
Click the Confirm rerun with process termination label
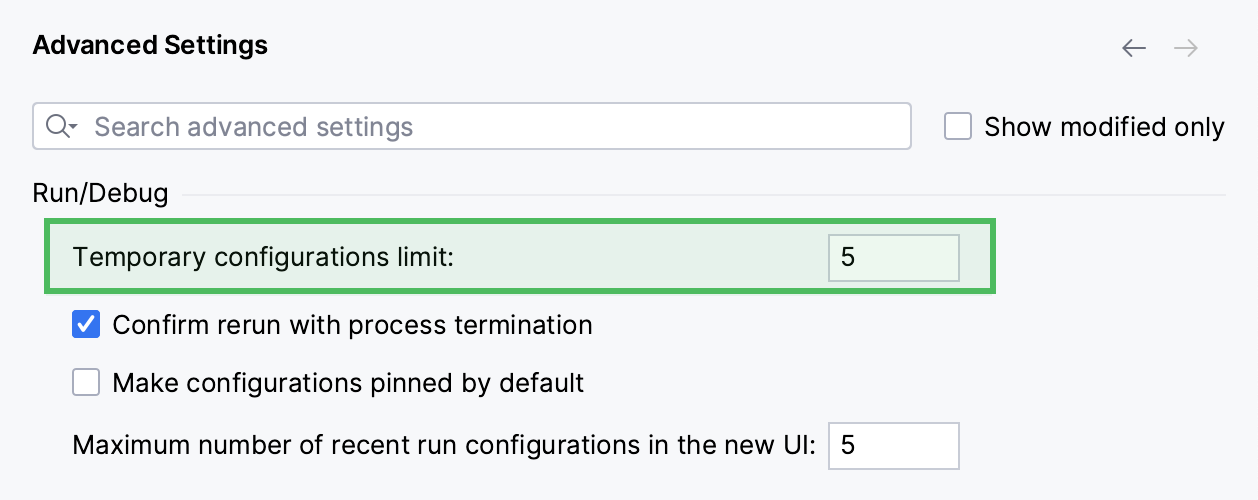click(352, 325)
